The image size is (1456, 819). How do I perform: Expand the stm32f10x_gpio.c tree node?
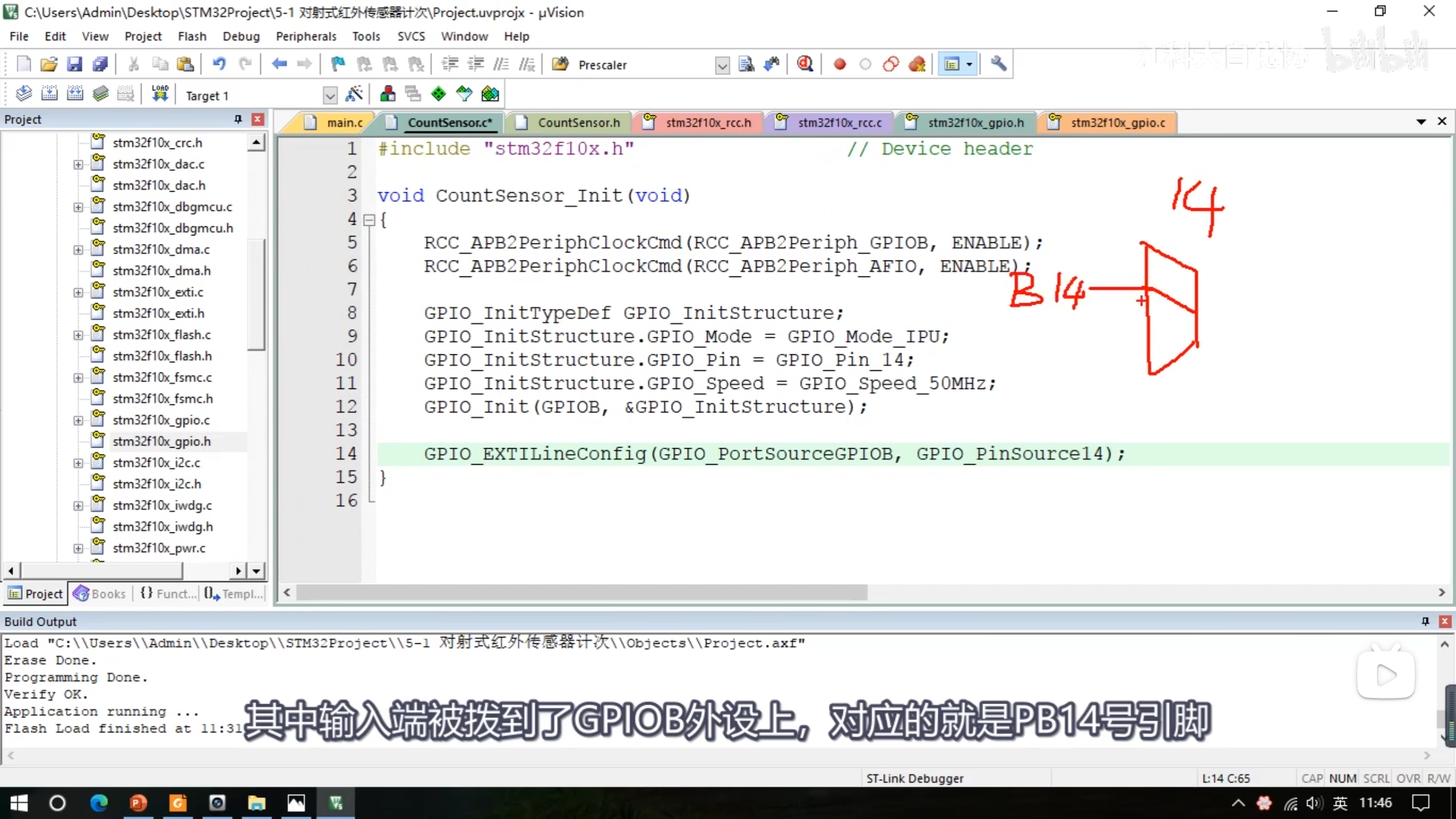pyautogui.click(x=78, y=420)
